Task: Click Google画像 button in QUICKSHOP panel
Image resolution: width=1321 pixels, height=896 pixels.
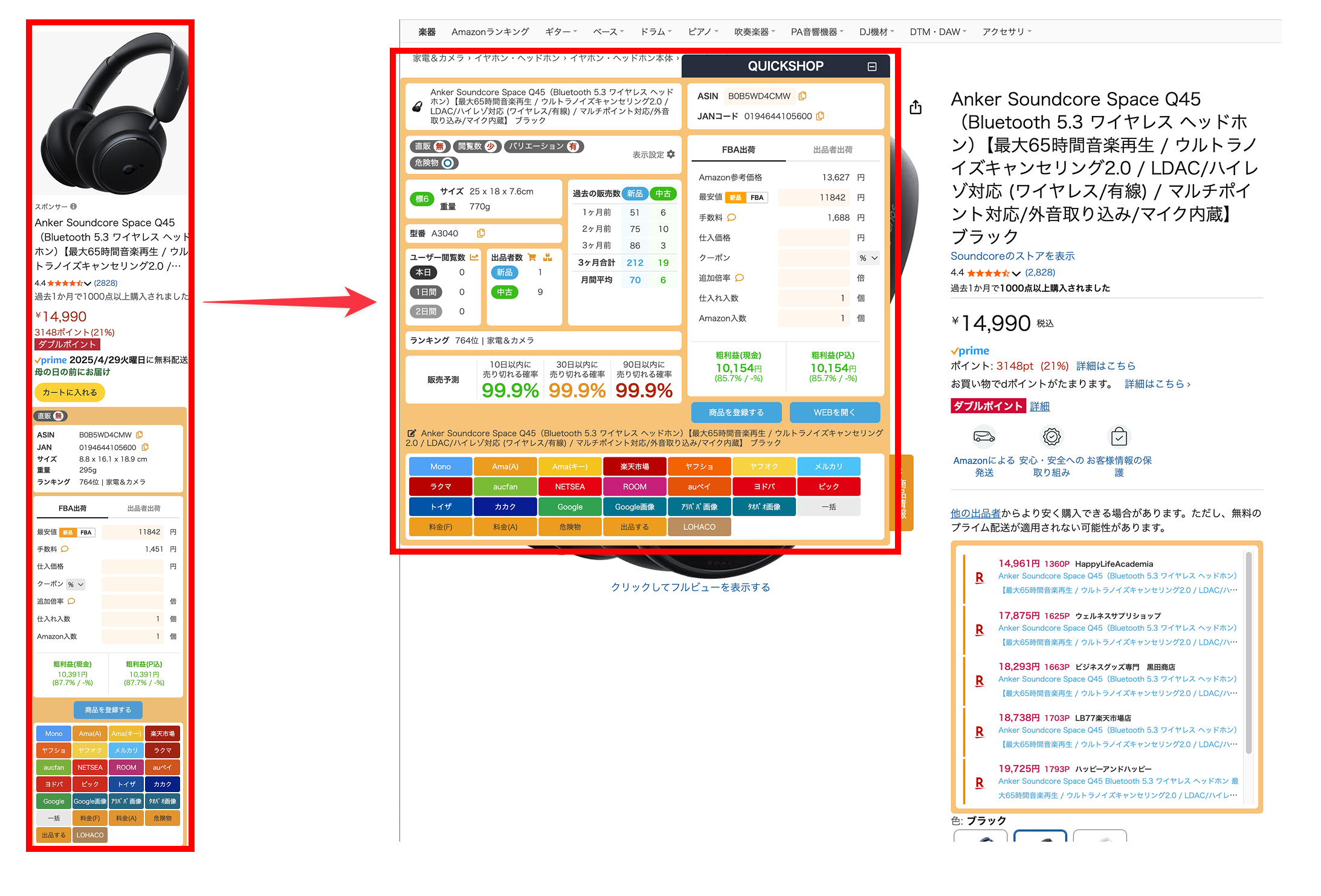Action: 635,507
